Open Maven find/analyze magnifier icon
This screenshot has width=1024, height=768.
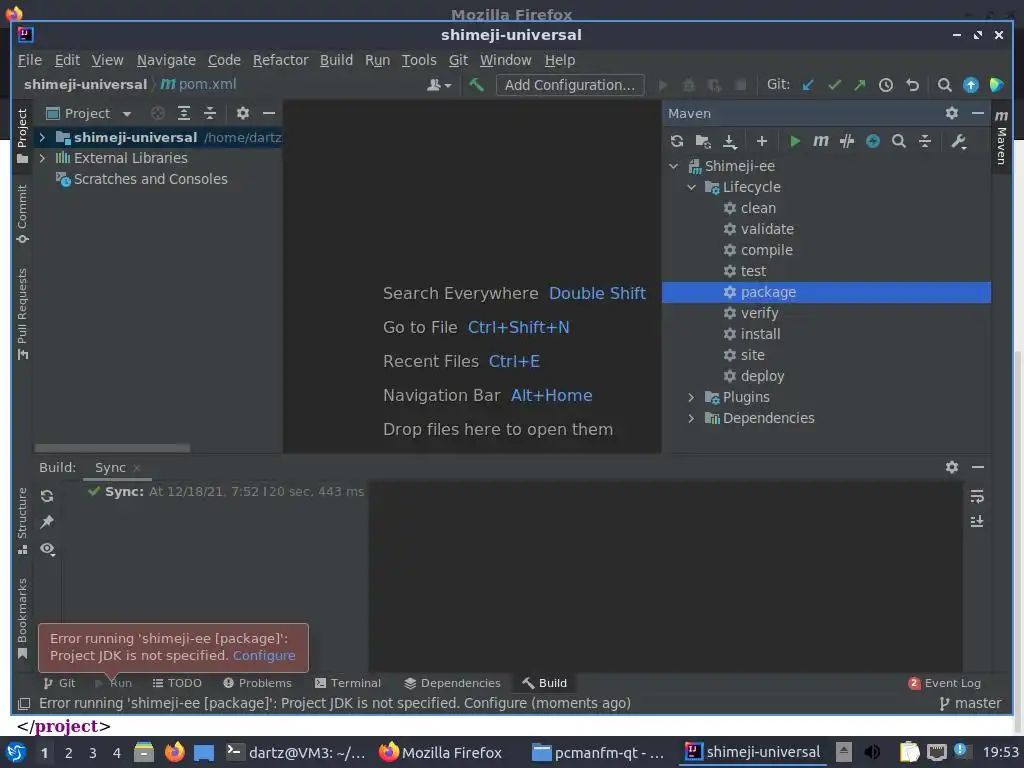[x=899, y=141]
